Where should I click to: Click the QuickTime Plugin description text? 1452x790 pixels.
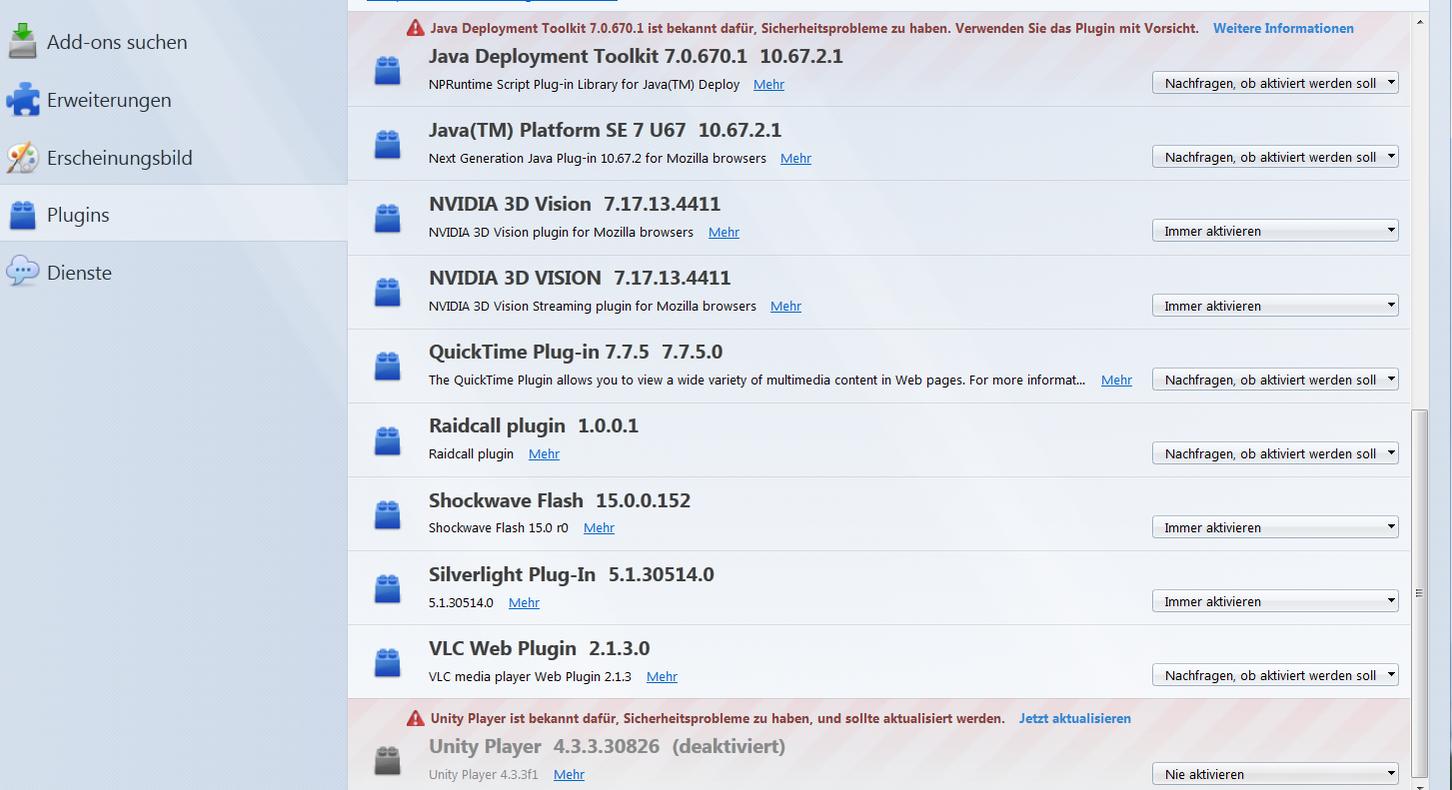coord(757,380)
